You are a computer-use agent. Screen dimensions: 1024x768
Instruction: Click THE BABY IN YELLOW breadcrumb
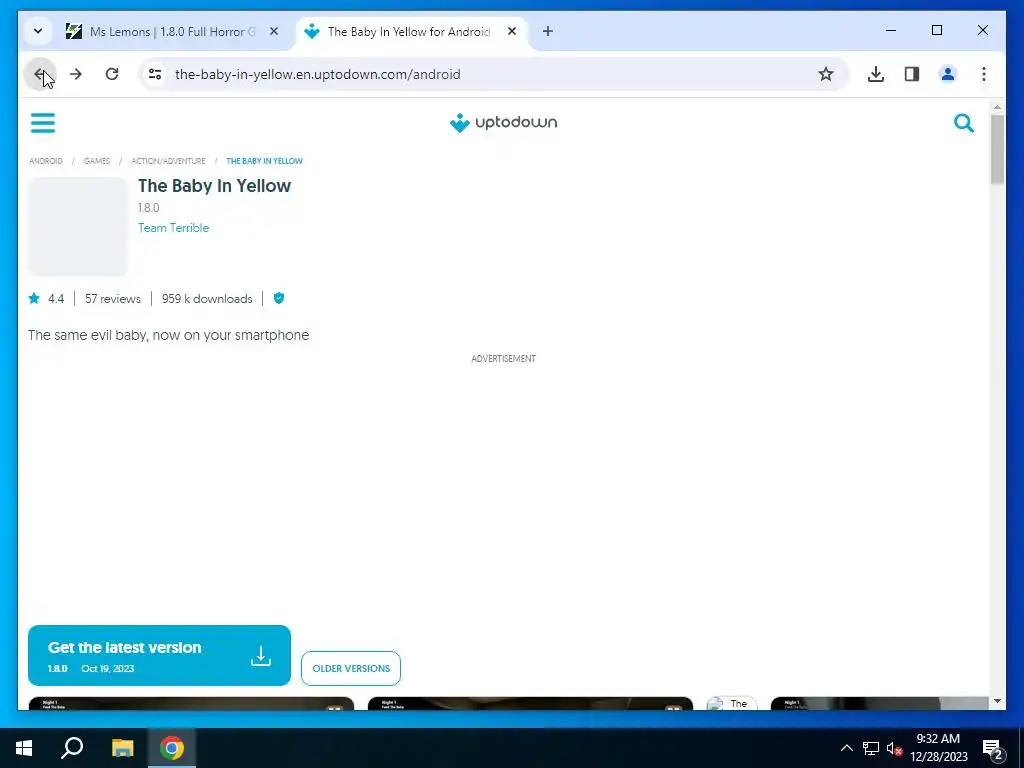264,161
